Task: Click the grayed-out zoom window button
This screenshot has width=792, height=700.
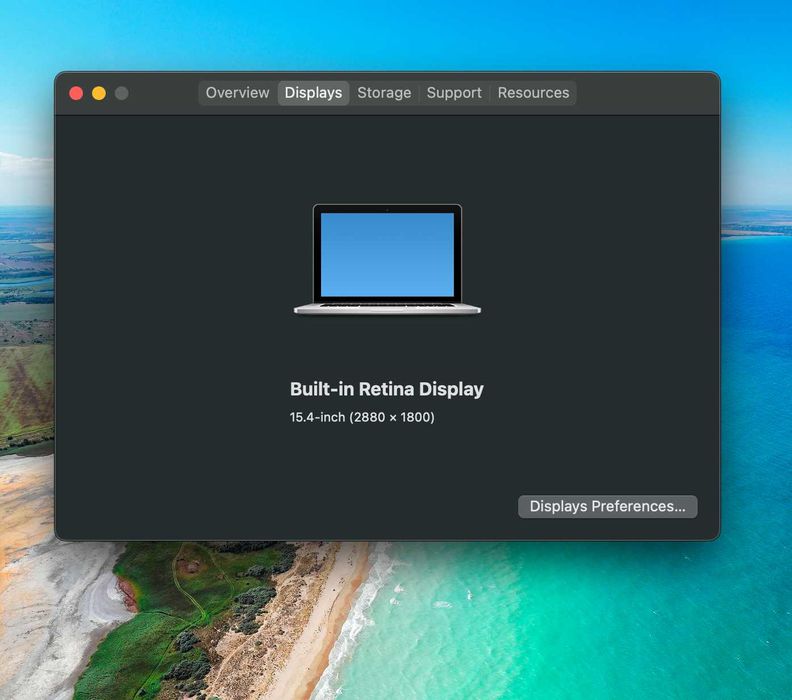Action: [x=122, y=93]
